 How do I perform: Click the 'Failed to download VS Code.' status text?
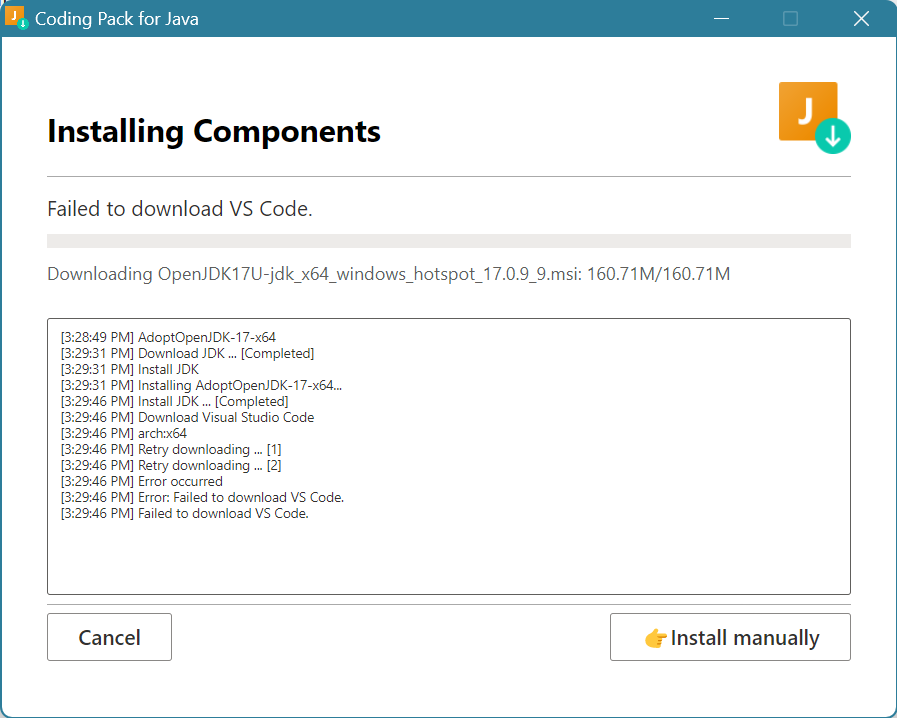(x=180, y=209)
